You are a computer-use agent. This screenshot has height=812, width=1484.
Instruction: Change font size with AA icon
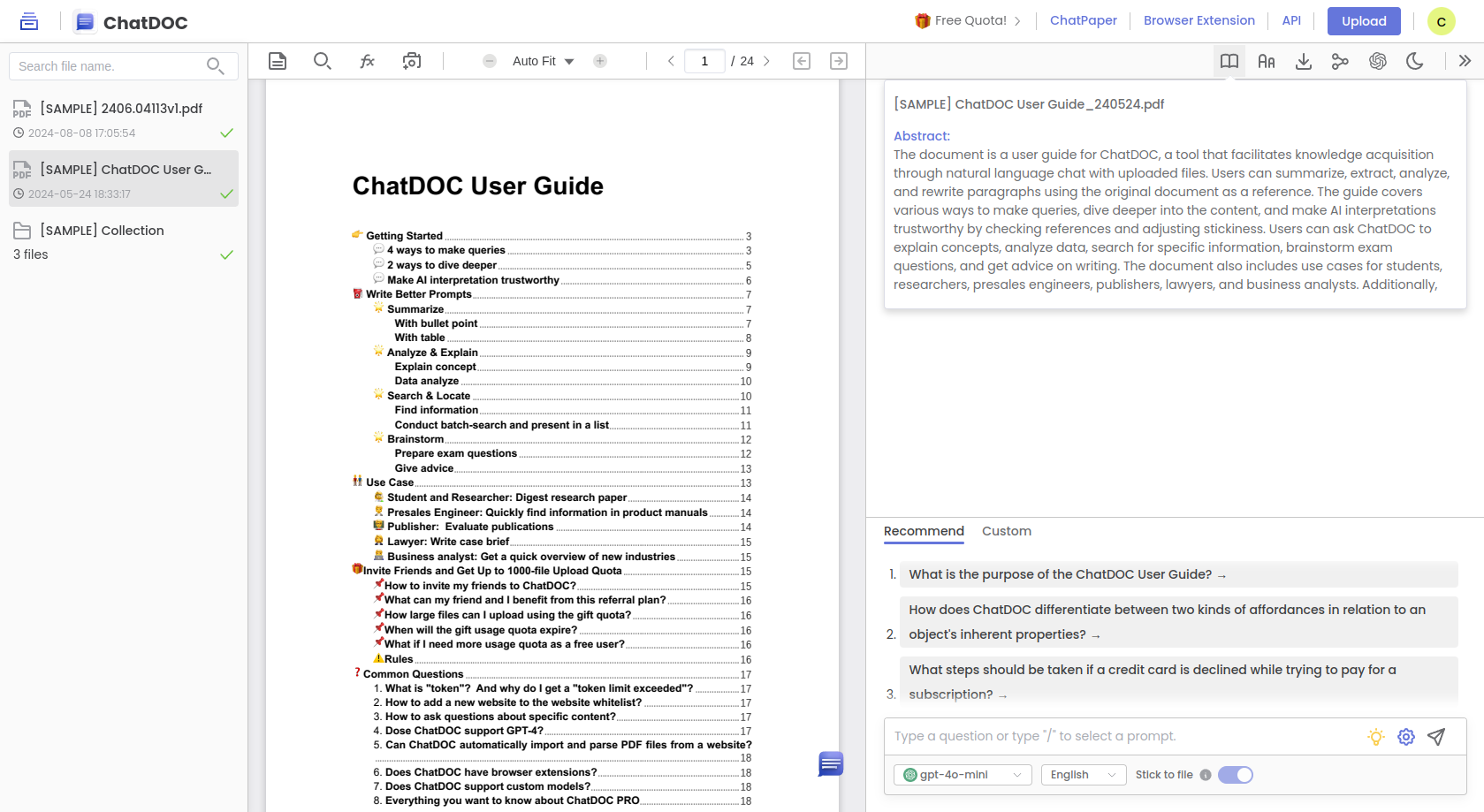pos(1267,61)
